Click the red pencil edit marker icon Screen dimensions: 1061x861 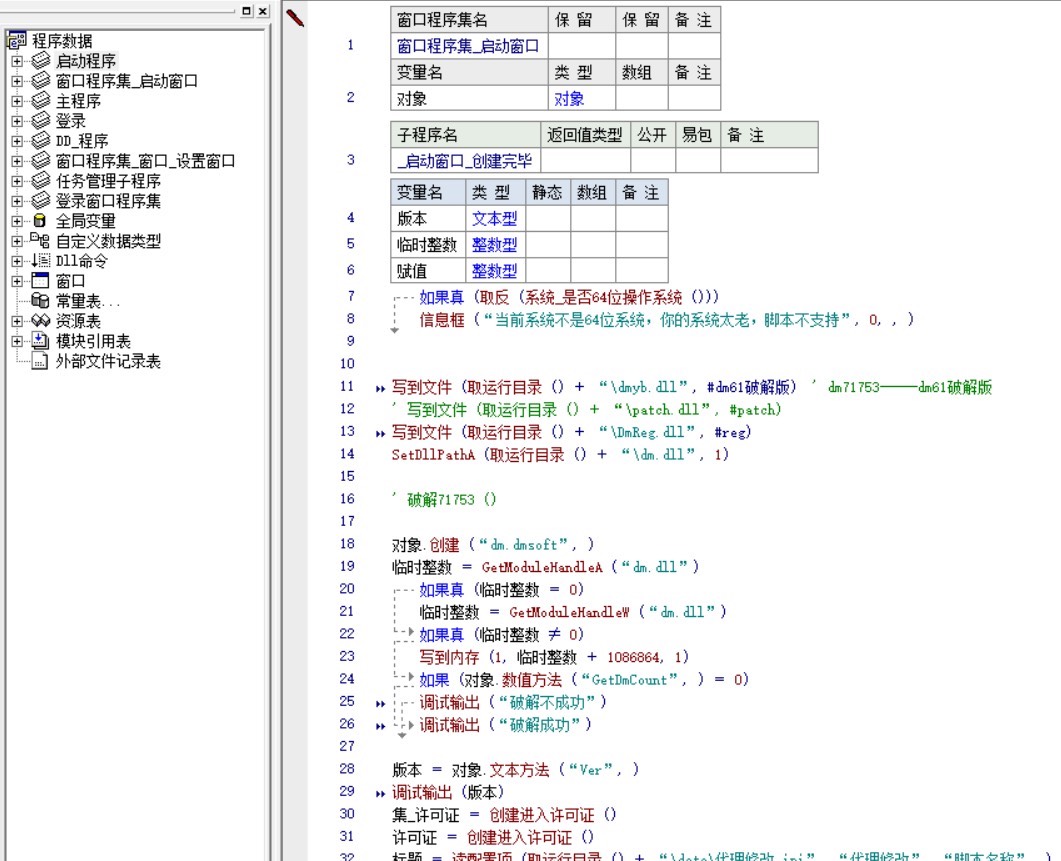pos(295,17)
